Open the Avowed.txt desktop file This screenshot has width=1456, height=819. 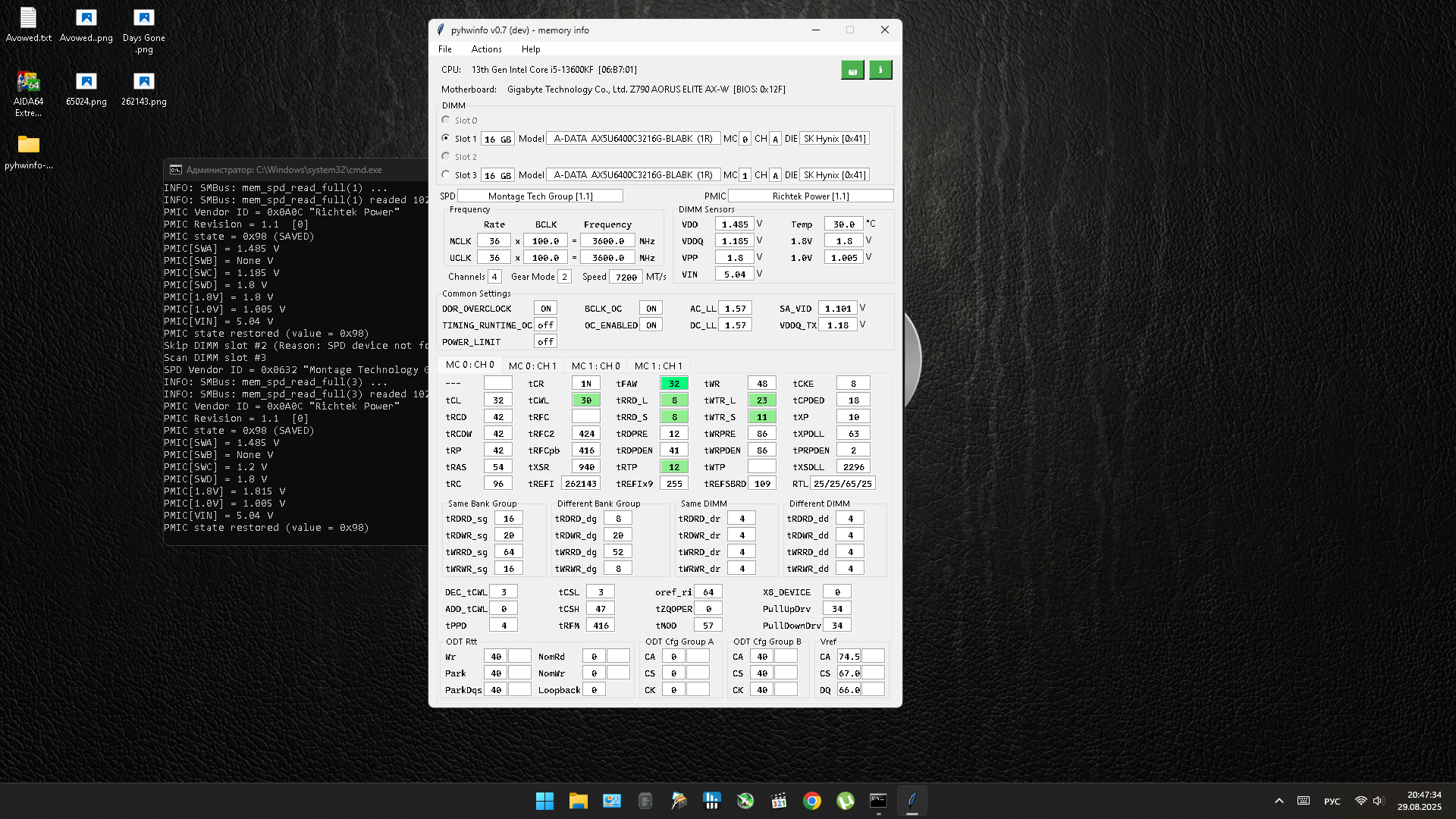[28, 24]
